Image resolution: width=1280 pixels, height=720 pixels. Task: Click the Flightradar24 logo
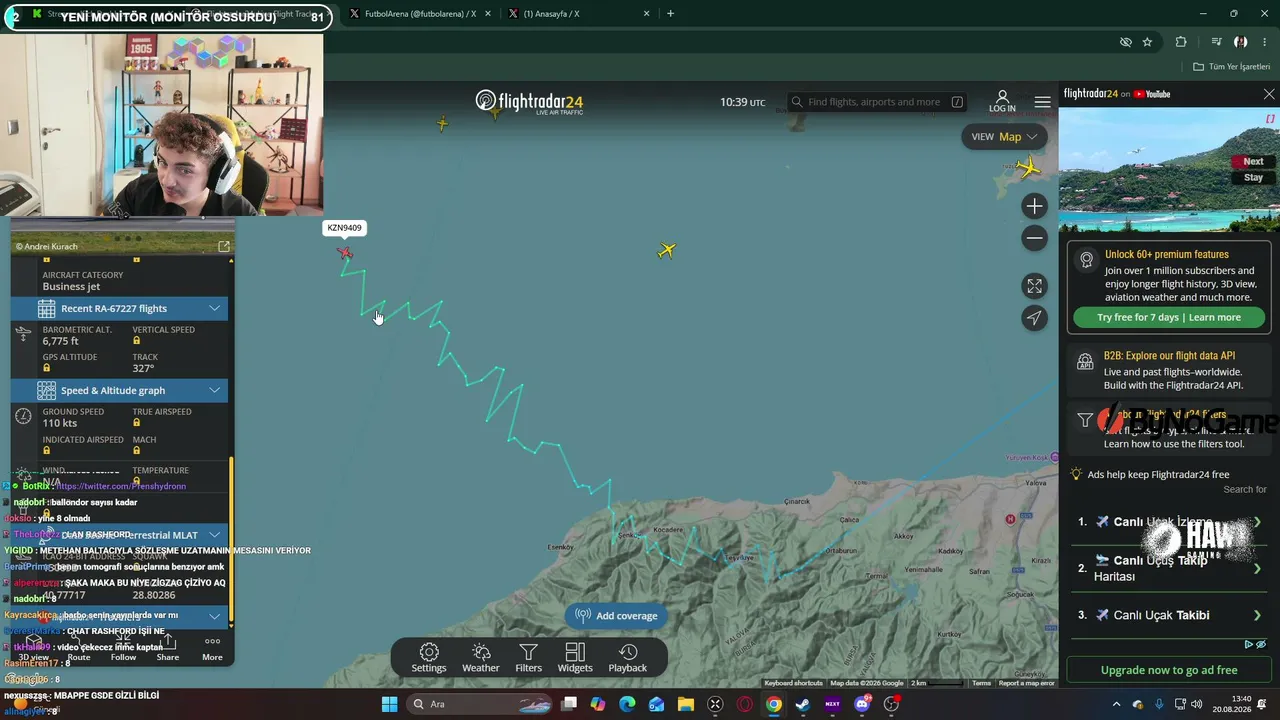[x=529, y=102]
